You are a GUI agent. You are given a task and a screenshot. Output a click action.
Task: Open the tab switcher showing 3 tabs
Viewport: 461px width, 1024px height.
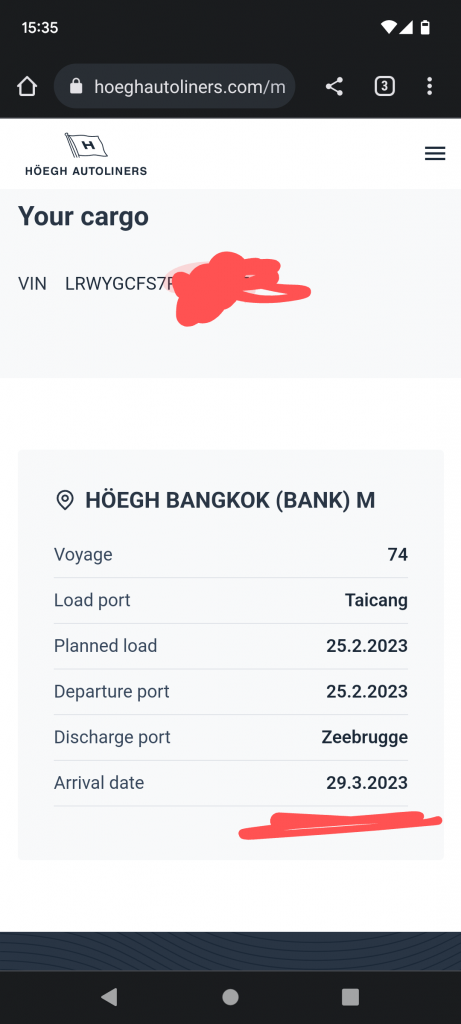pyautogui.click(x=385, y=86)
